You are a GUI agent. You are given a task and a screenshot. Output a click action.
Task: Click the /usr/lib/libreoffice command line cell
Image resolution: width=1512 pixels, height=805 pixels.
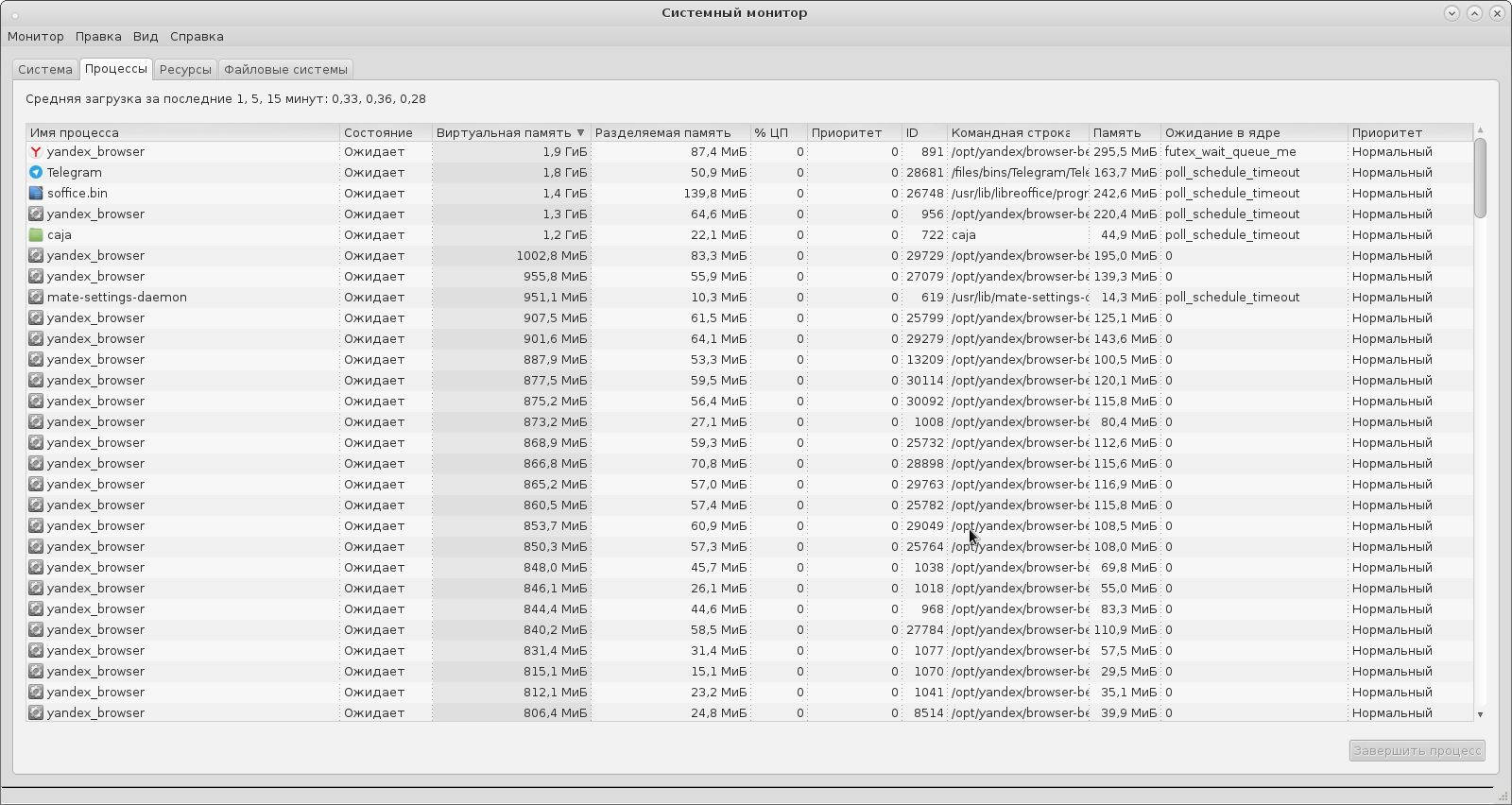tap(1018, 194)
